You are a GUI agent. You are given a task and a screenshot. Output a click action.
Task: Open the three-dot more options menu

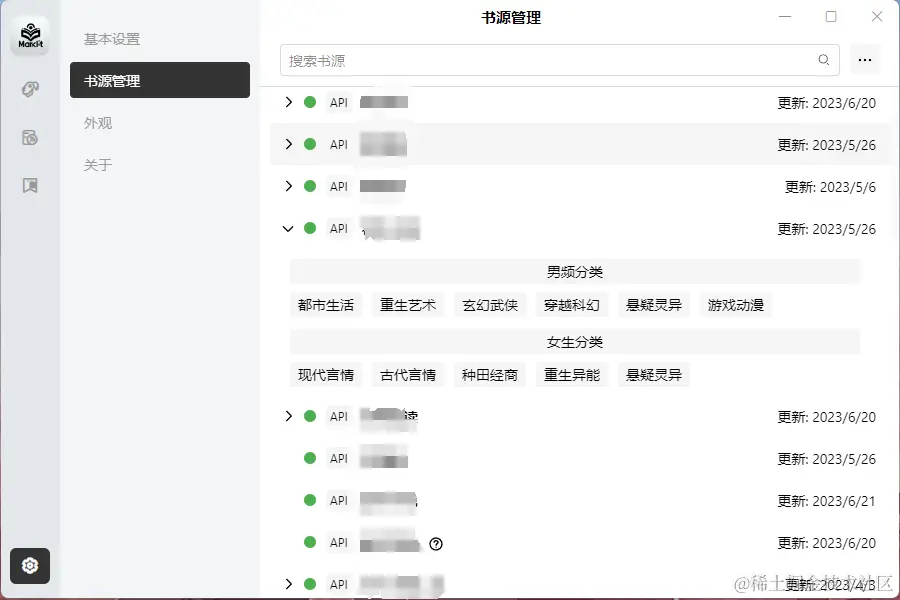864,60
